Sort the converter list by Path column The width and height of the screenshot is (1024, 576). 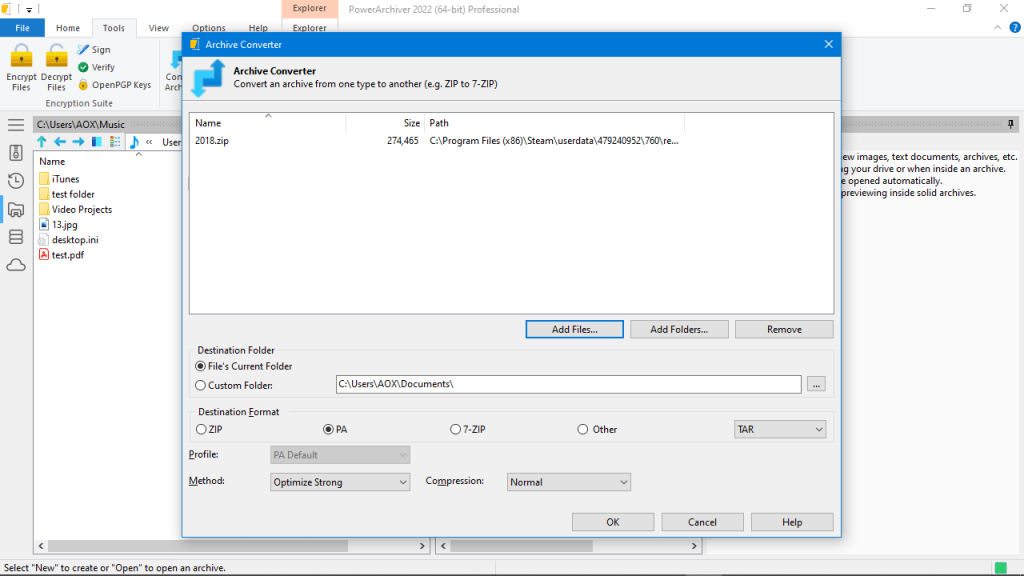tap(554, 123)
